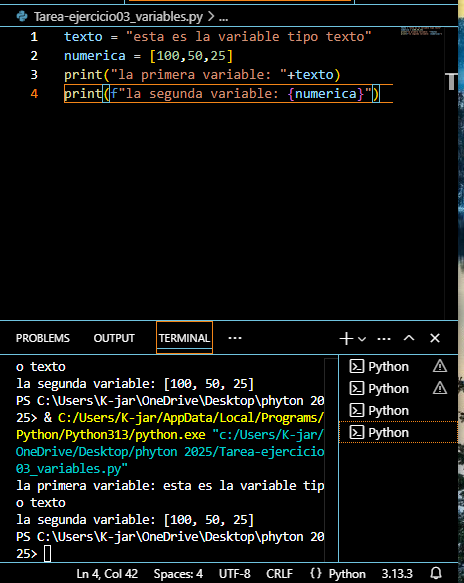Show additional panel views via ellipsis after TERMINAL

235,338
